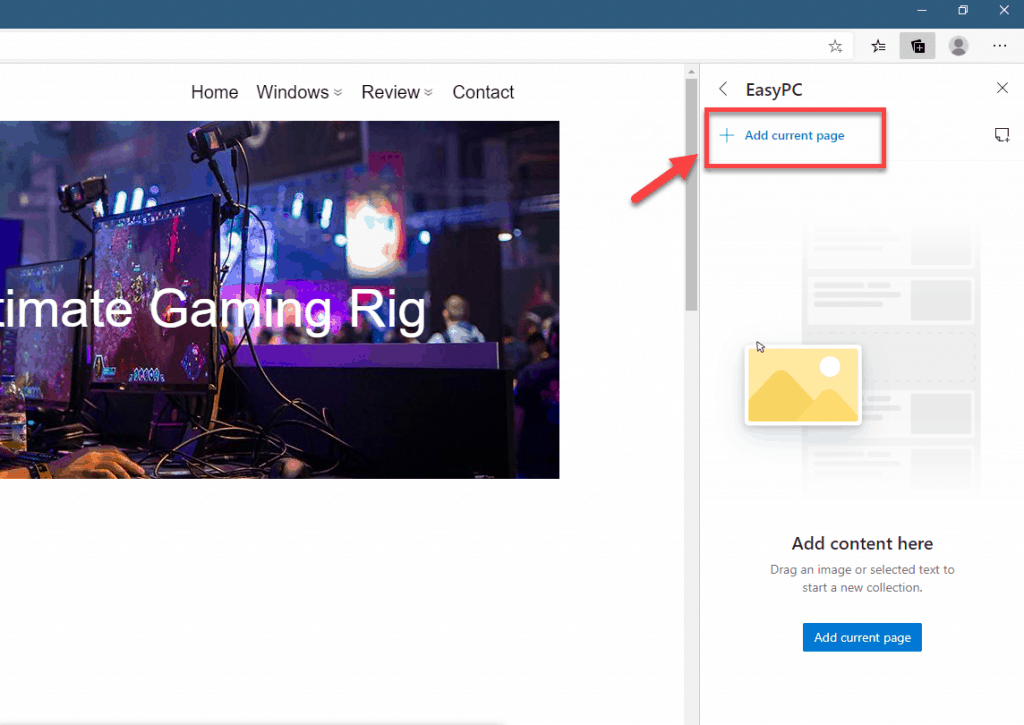Open the Settings and more ellipsis icon
Viewport: 1024px width, 725px height.
point(999,46)
